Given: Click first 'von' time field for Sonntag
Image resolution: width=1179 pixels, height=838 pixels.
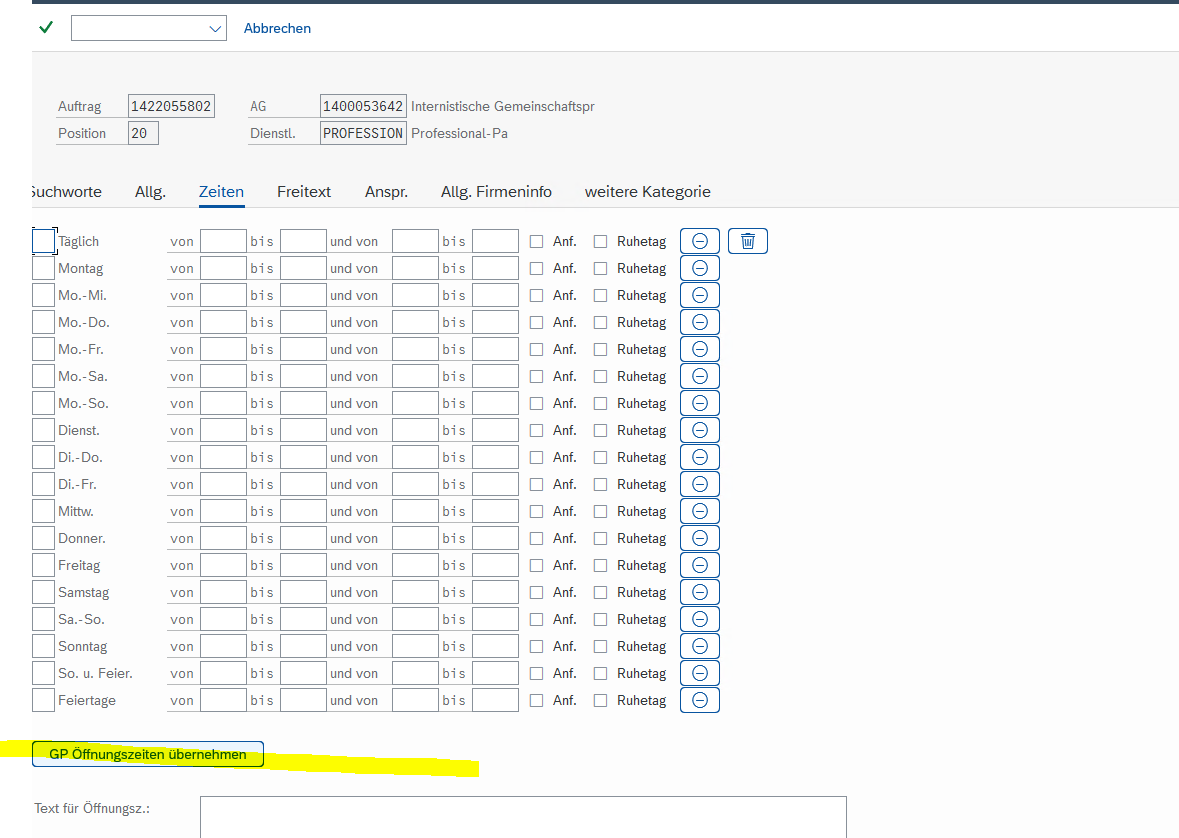Looking at the screenshot, I should pos(223,647).
